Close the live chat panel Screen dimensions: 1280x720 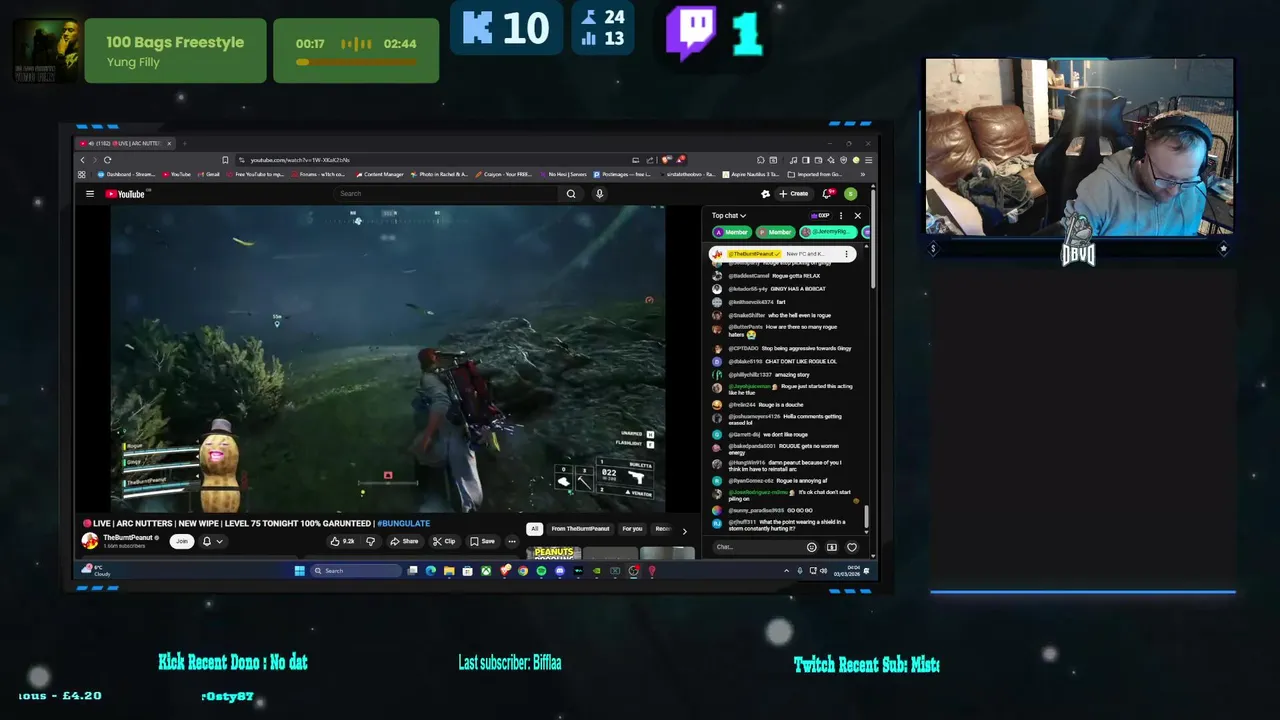(857, 215)
